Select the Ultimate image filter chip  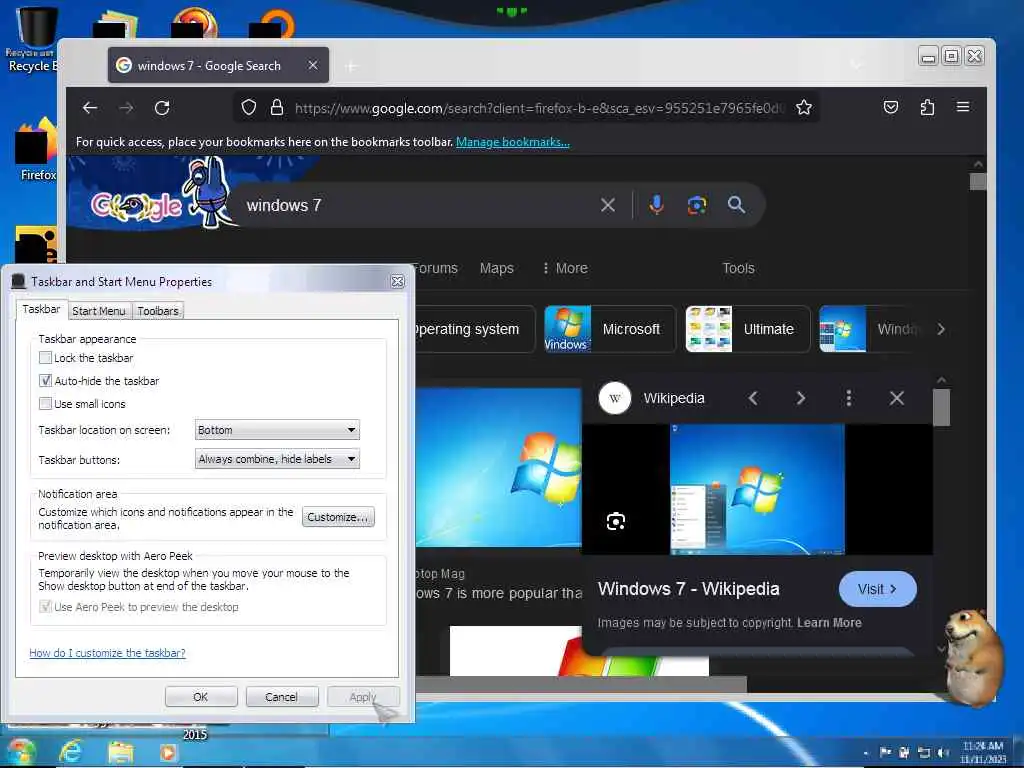pos(748,329)
